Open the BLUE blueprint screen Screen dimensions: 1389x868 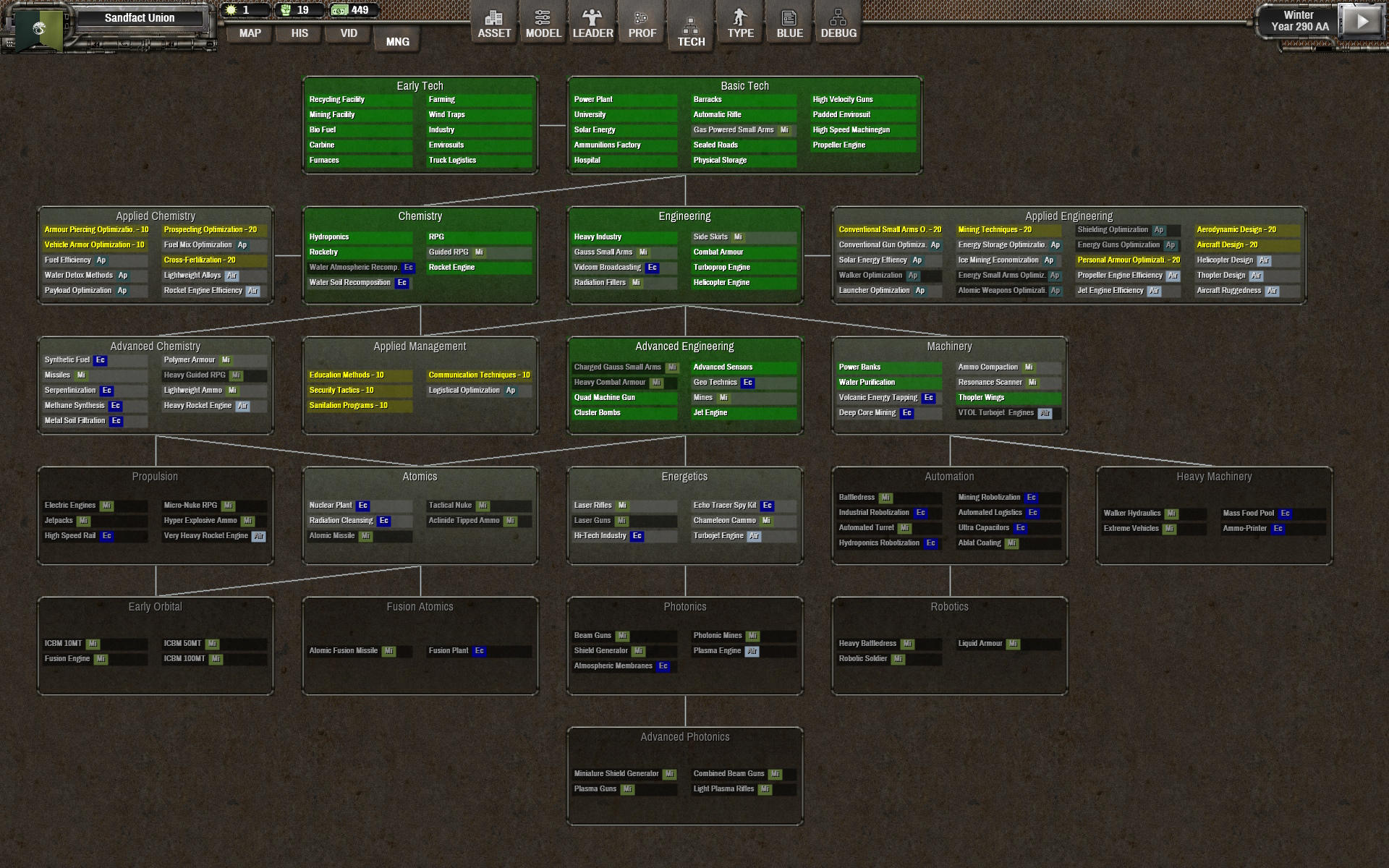(789, 22)
